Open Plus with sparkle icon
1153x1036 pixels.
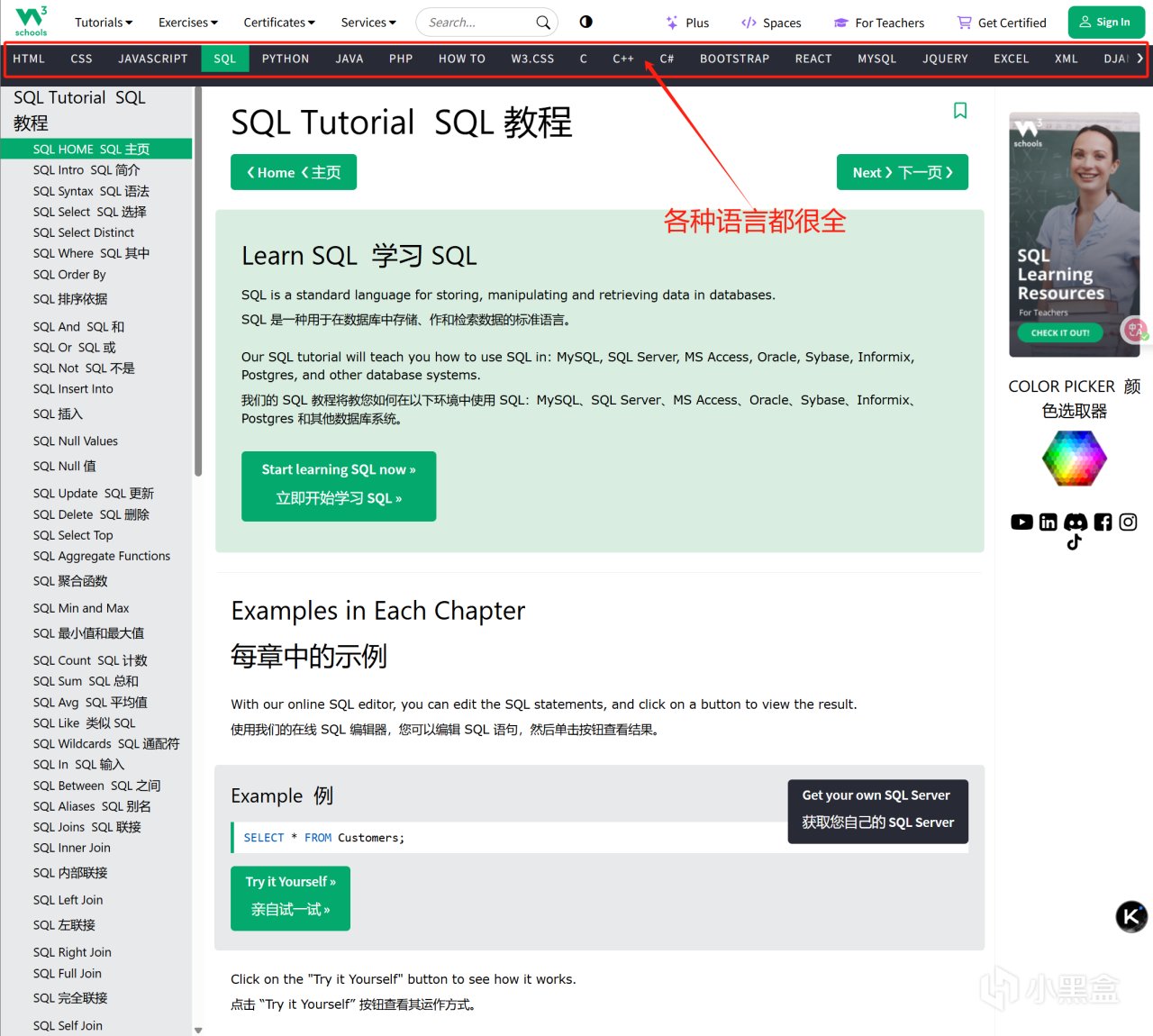[687, 23]
